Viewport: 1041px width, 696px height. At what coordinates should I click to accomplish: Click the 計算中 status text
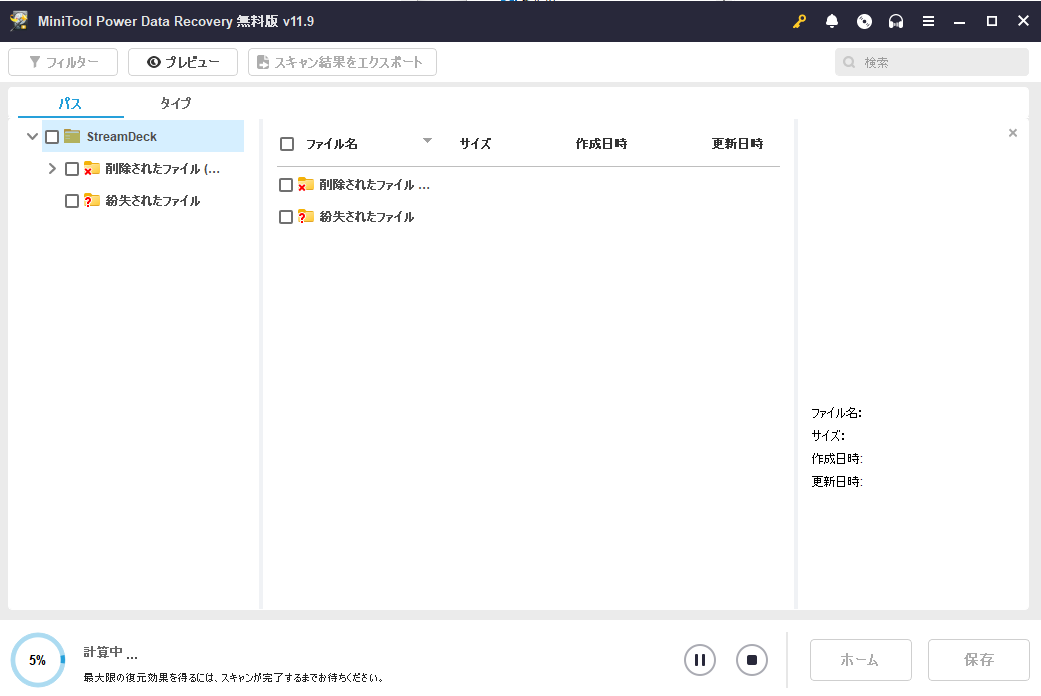110,652
